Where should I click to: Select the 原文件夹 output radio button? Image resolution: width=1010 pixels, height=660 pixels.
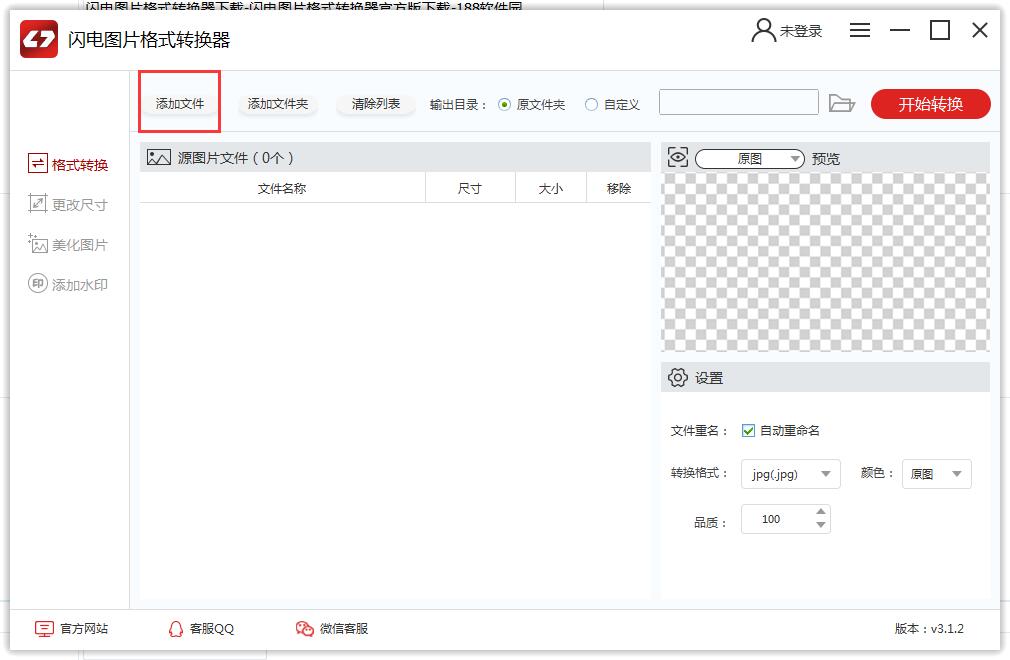point(504,104)
